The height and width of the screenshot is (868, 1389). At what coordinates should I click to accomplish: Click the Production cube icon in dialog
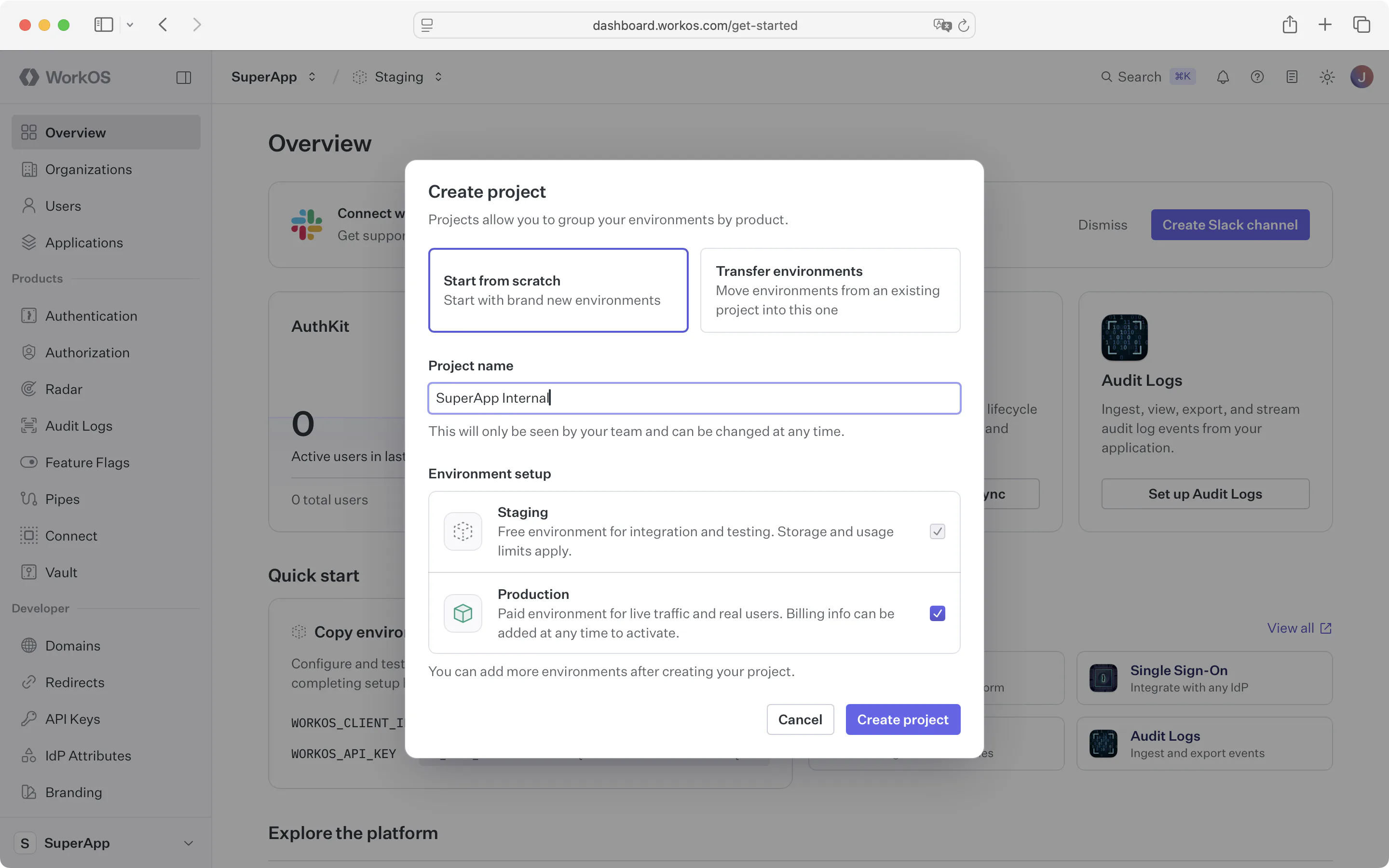coord(463,613)
